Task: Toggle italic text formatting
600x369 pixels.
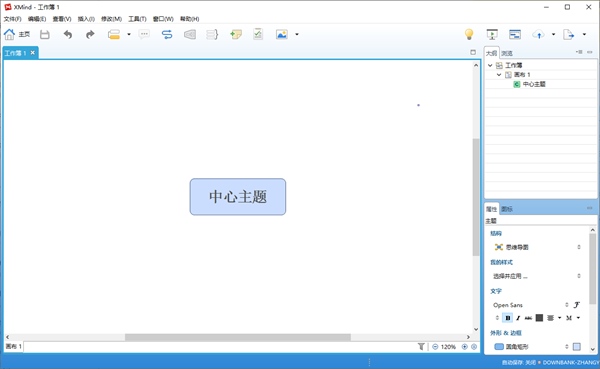Action: click(518, 318)
